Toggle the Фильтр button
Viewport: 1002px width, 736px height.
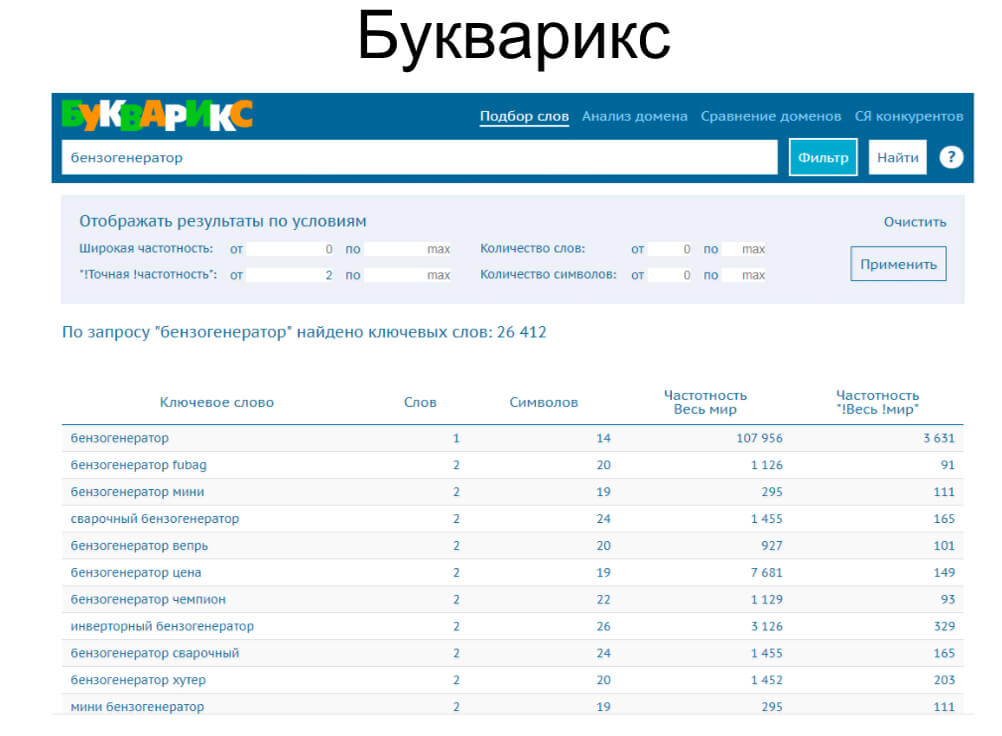823,157
